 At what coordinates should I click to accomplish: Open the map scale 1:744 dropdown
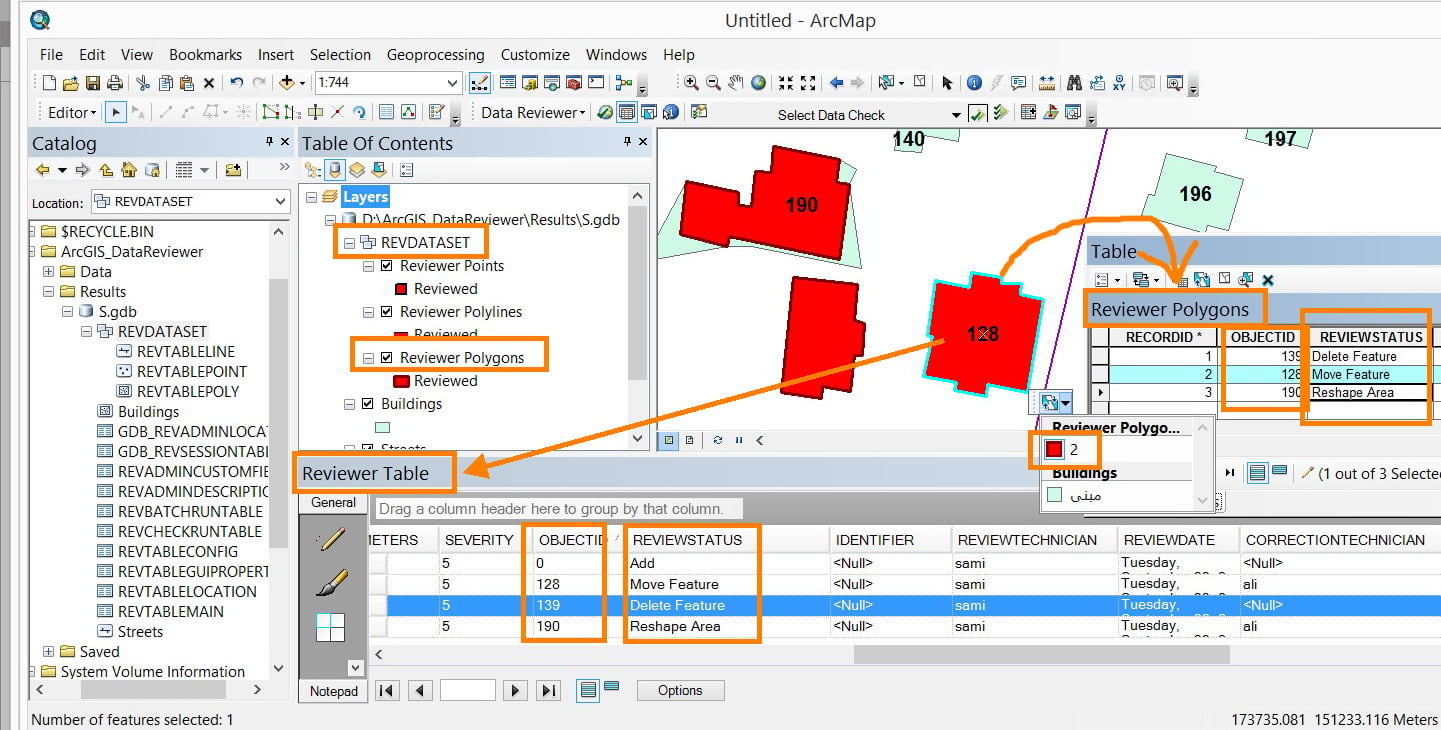click(452, 83)
